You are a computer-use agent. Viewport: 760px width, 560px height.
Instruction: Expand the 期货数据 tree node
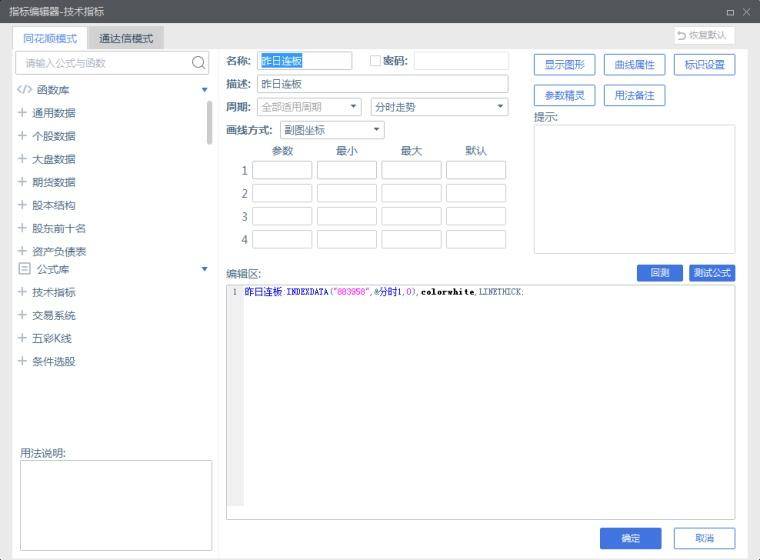22,182
